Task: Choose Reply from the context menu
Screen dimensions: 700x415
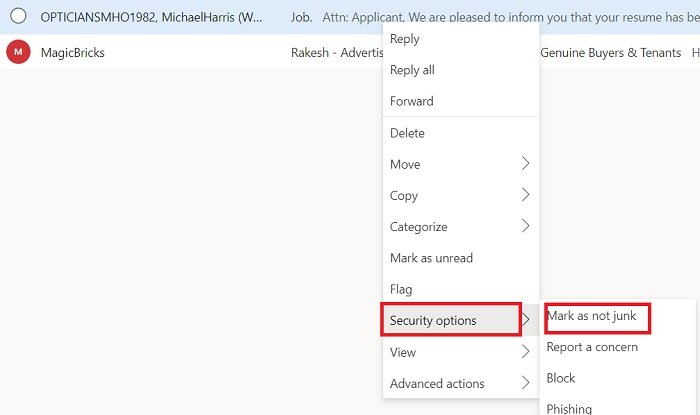Action: click(405, 39)
